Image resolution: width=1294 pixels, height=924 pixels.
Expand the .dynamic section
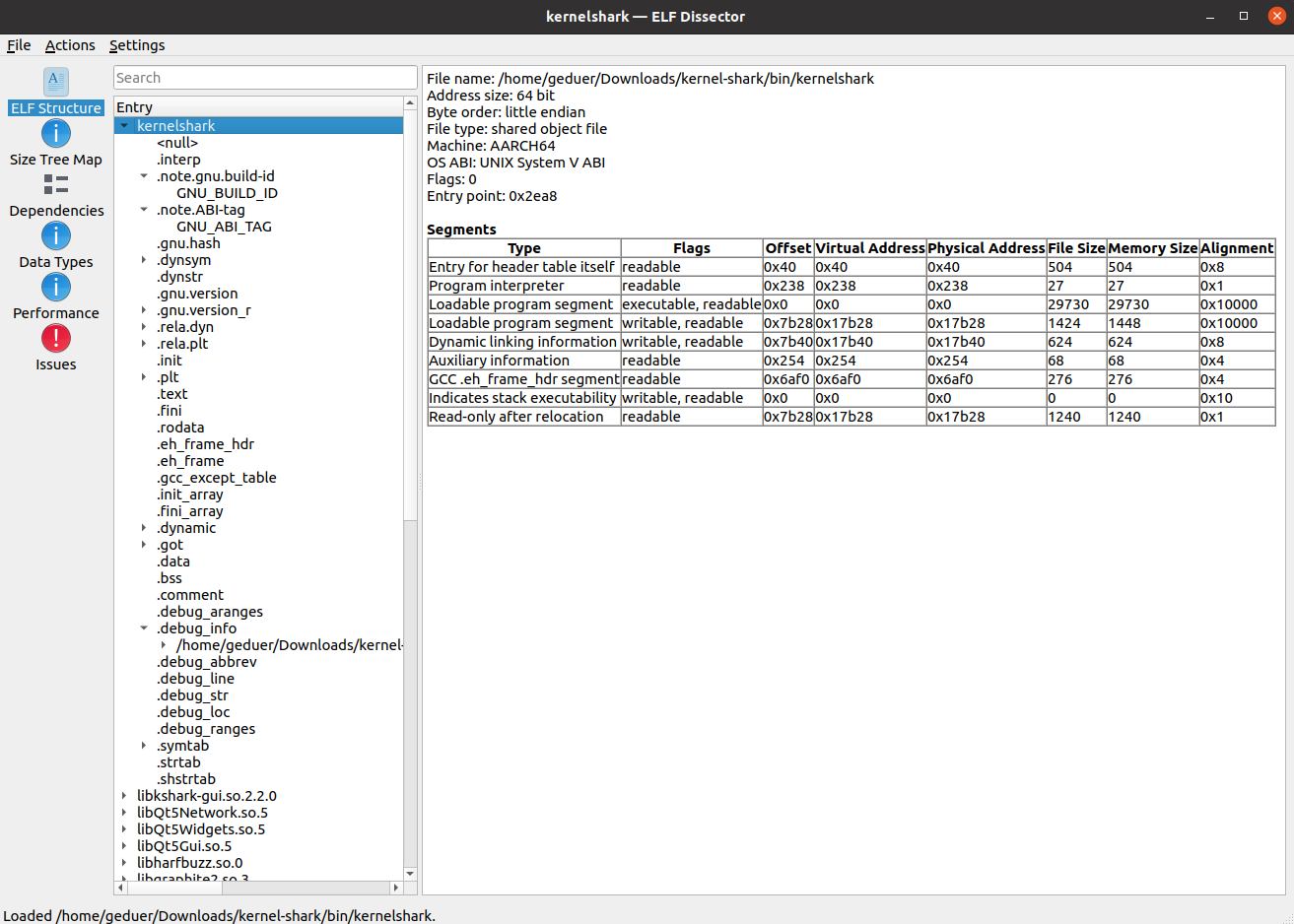pyautogui.click(x=144, y=528)
